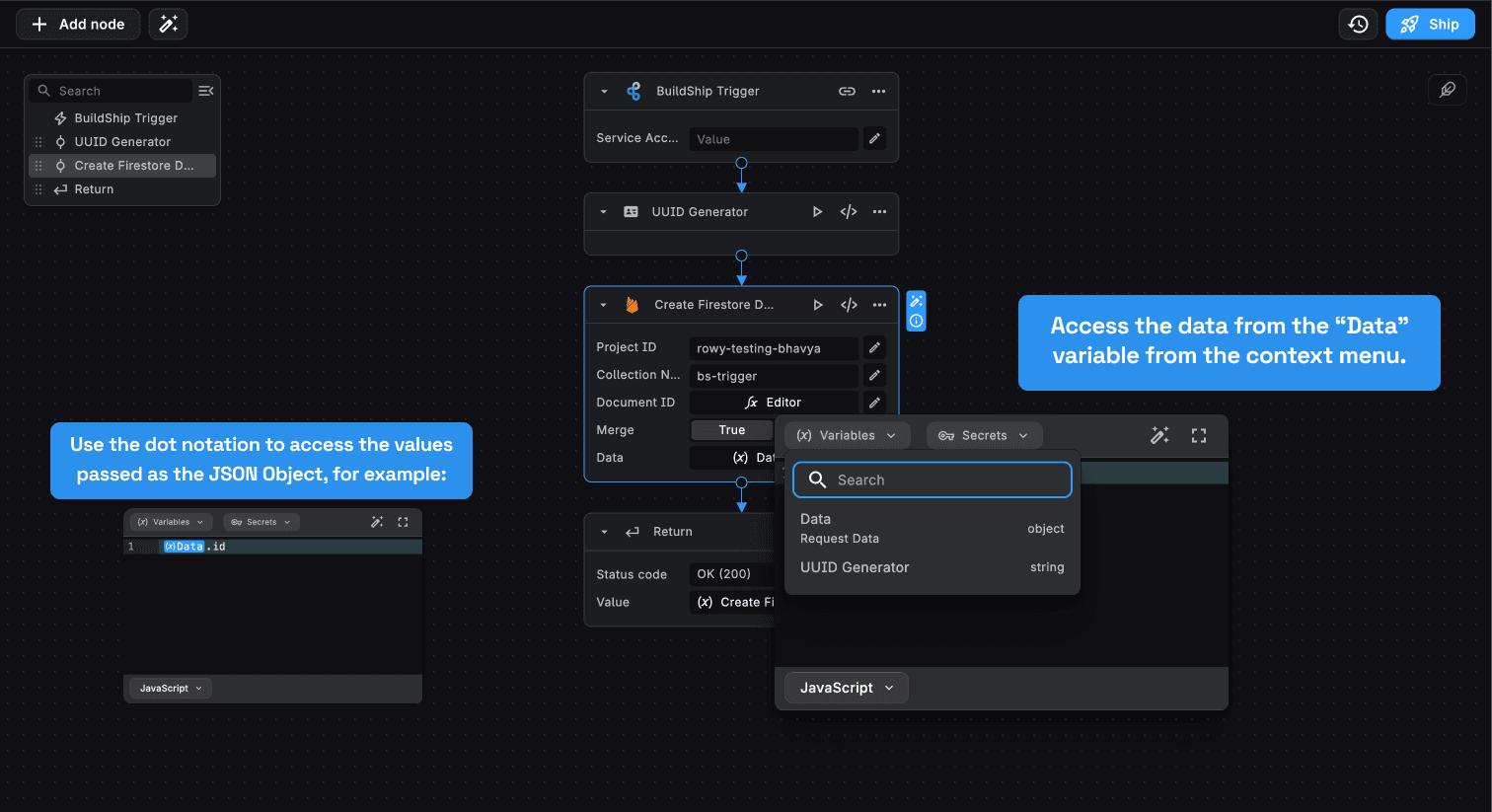Edit the Project ID field with pencil icon

pyautogui.click(x=874, y=347)
